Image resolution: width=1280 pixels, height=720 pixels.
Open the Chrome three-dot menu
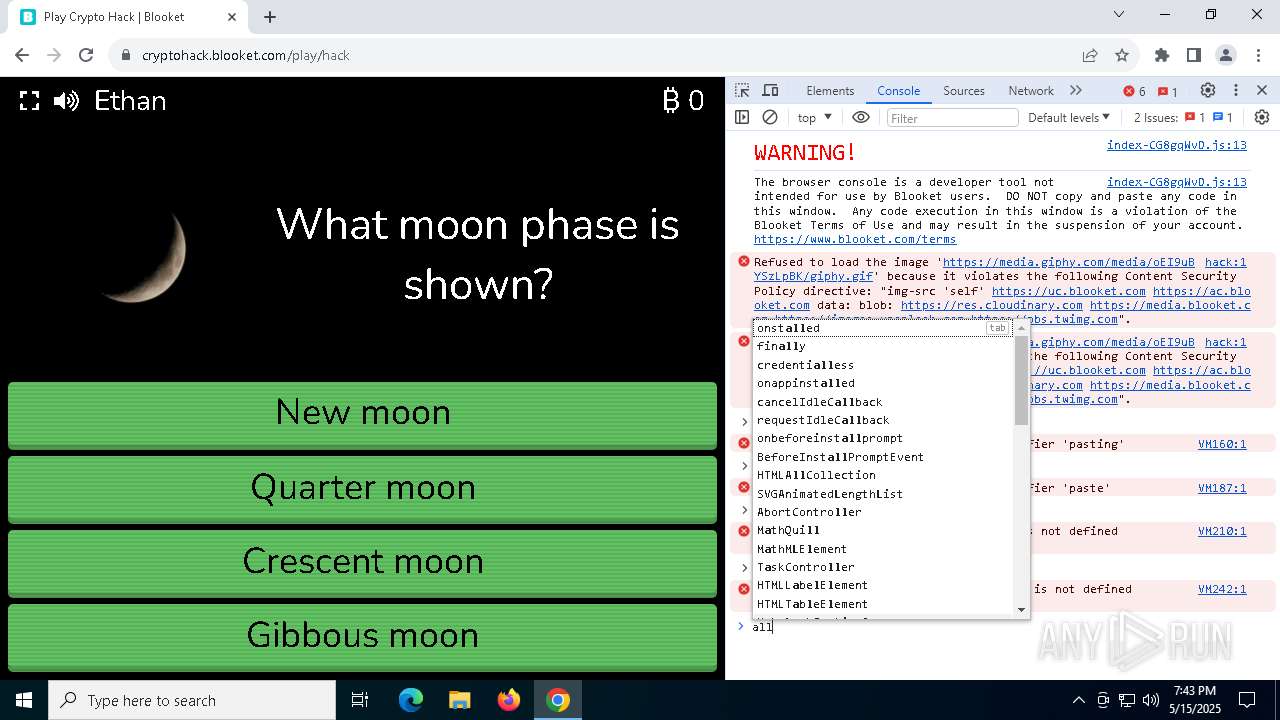pyautogui.click(x=1258, y=55)
